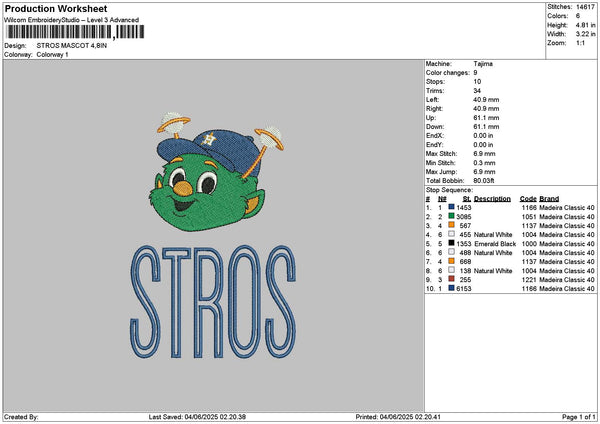Image resolution: width=600 pixels, height=424 pixels.
Task: Click the orange swatch beside 668 stitches
Action: coord(452,261)
